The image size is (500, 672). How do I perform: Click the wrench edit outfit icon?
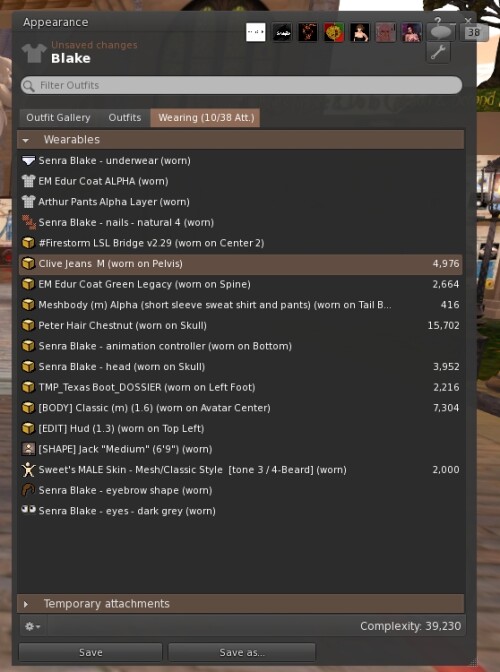[438, 53]
